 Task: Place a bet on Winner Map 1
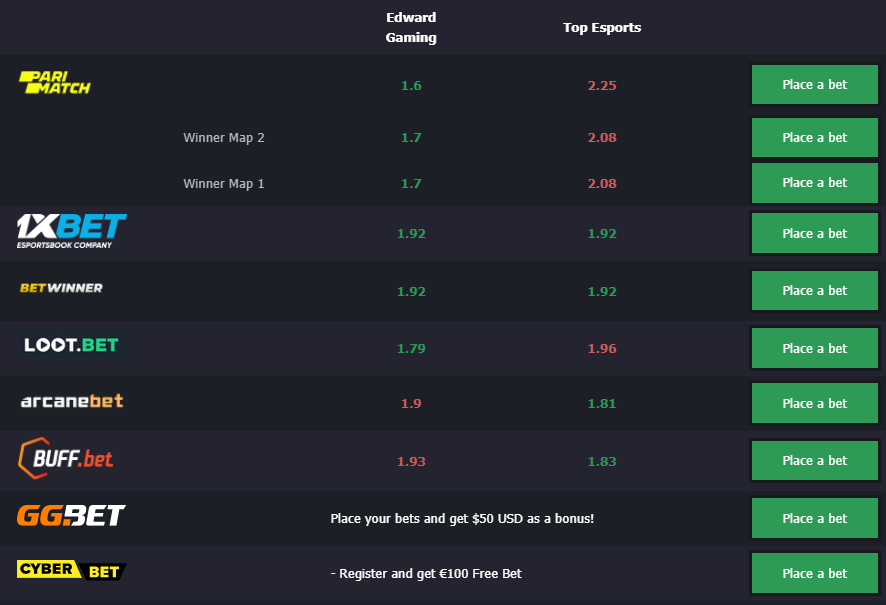click(814, 183)
